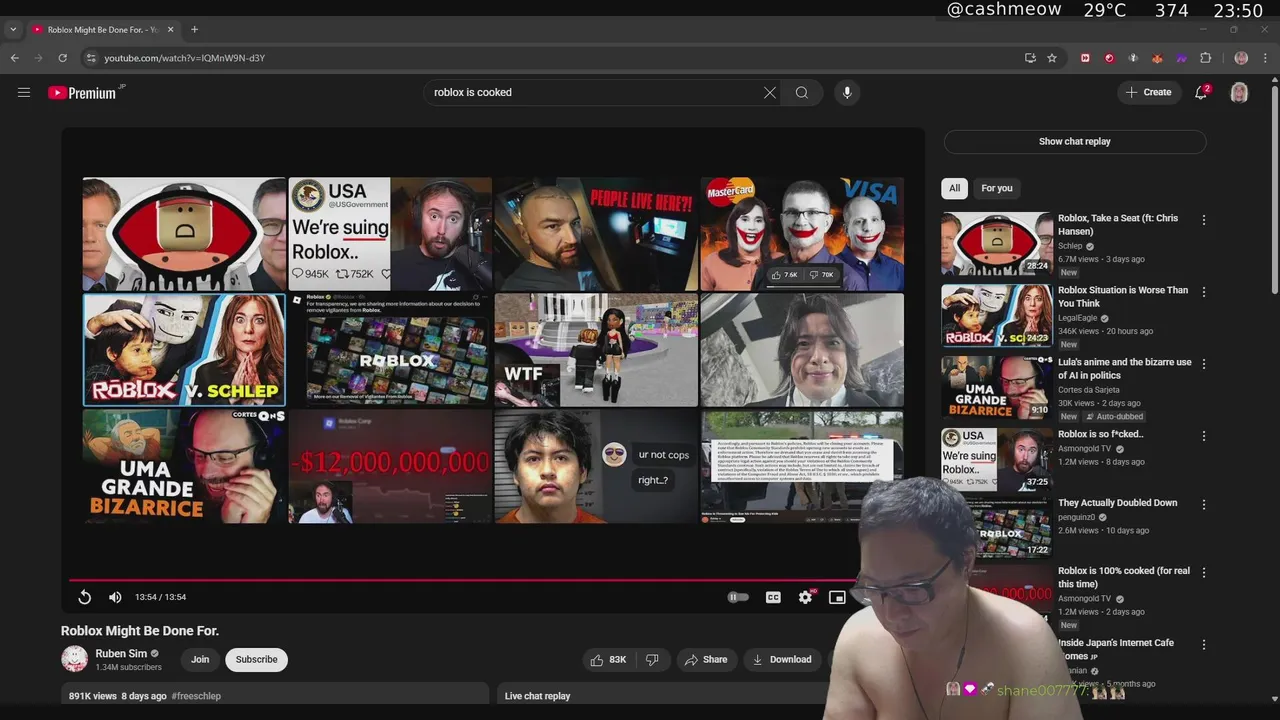Open the notifications bell
This screenshot has height=720, width=1280.
[1201, 92]
